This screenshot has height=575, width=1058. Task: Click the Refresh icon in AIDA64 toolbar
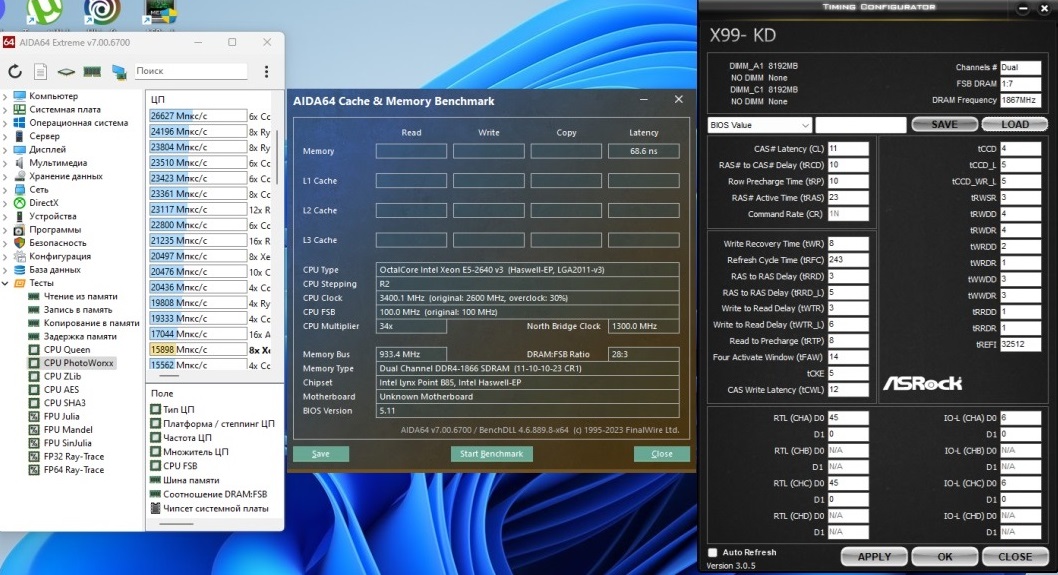[15, 71]
